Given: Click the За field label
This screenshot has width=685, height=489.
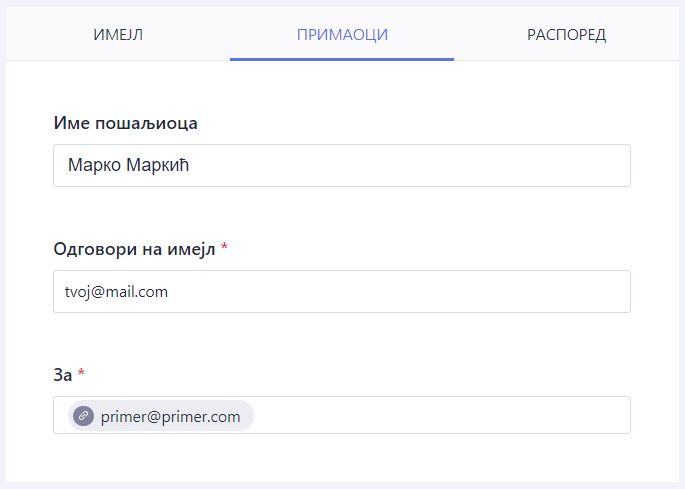Looking at the screenshot, I should (62, 375).
